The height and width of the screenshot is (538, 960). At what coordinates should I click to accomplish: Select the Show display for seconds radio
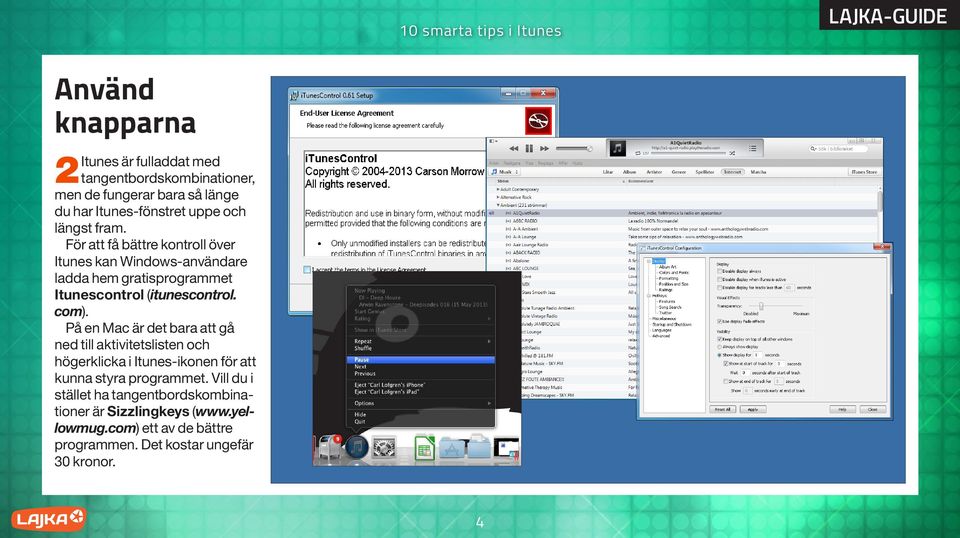coord(719,355)
